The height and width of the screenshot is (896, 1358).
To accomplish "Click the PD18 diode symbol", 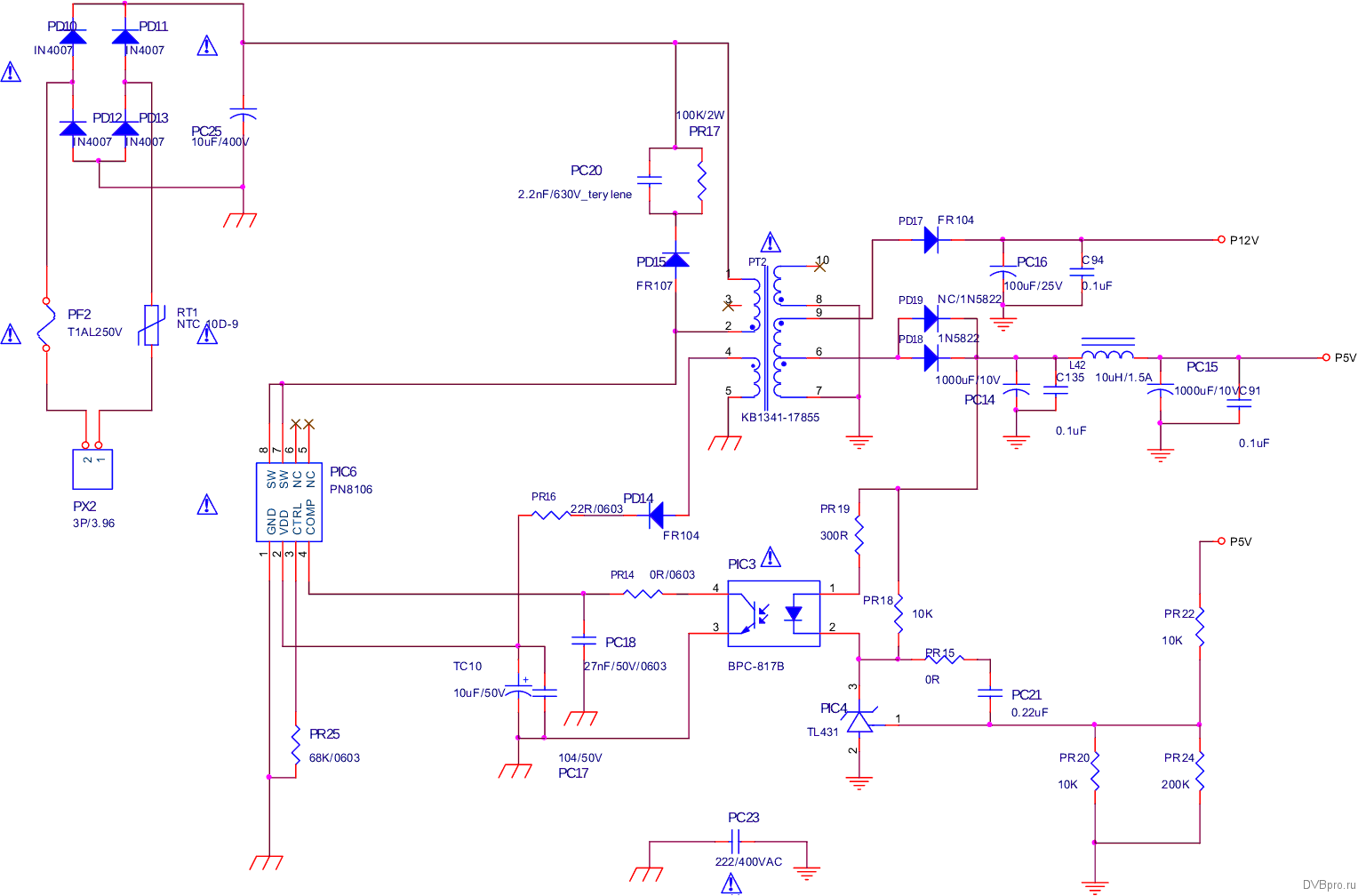I will point(931,358).
